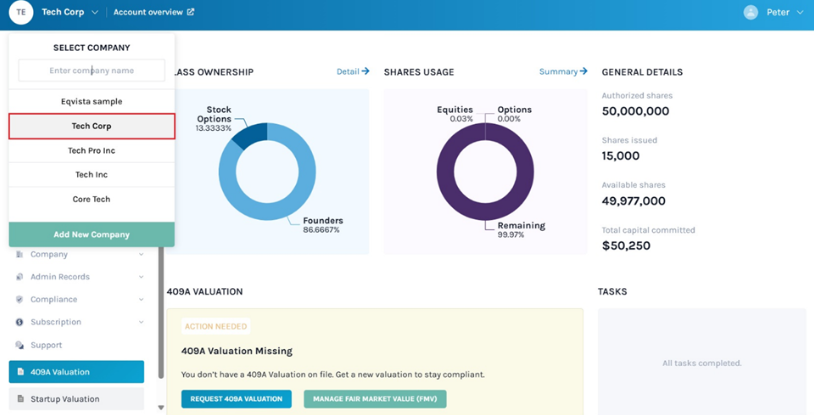Viewport: 814px width, 415px height.
Task: Open the Peter user menu chevron
Action: click(799, 12)
